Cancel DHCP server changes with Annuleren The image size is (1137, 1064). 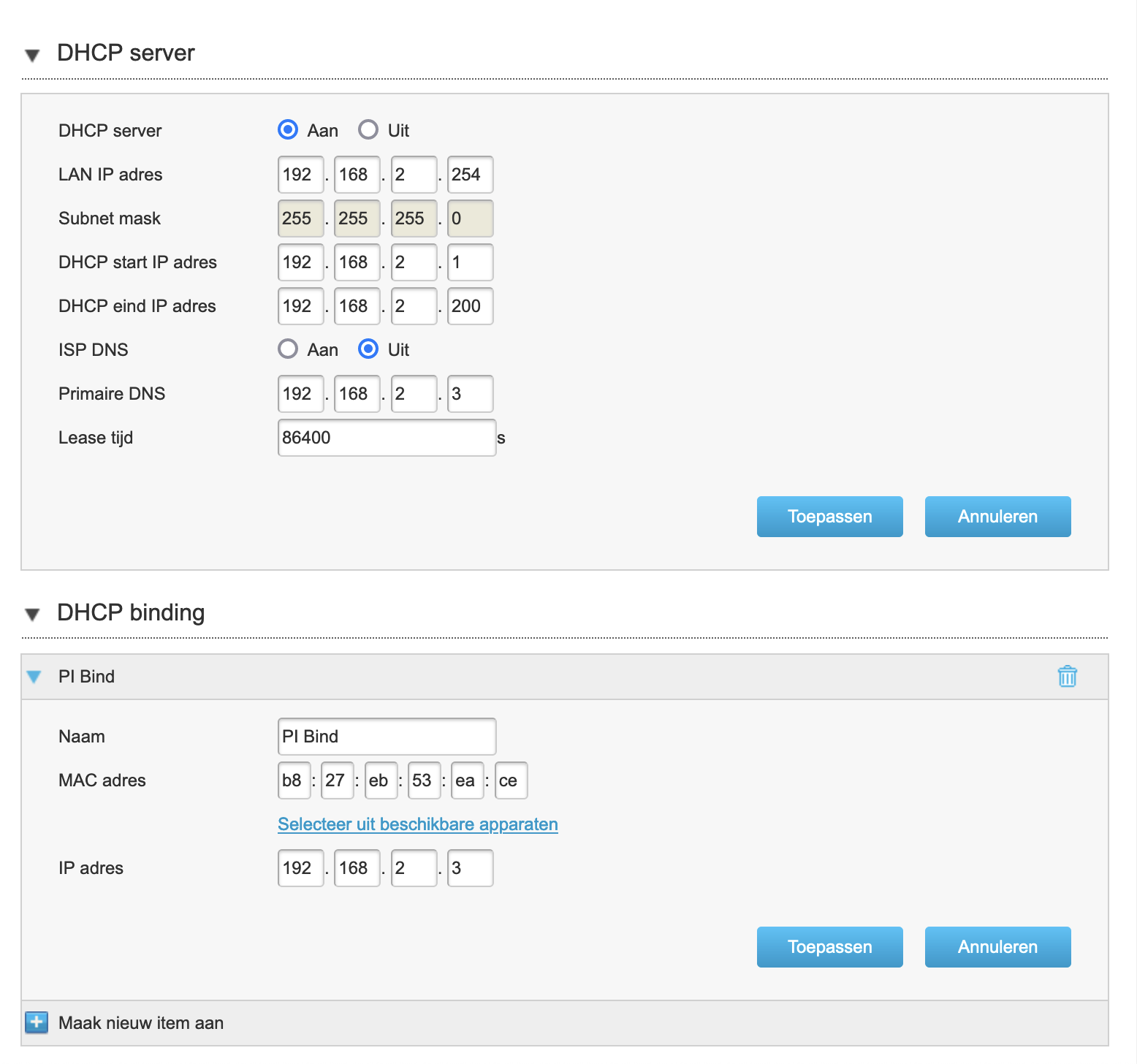[997, 517]
